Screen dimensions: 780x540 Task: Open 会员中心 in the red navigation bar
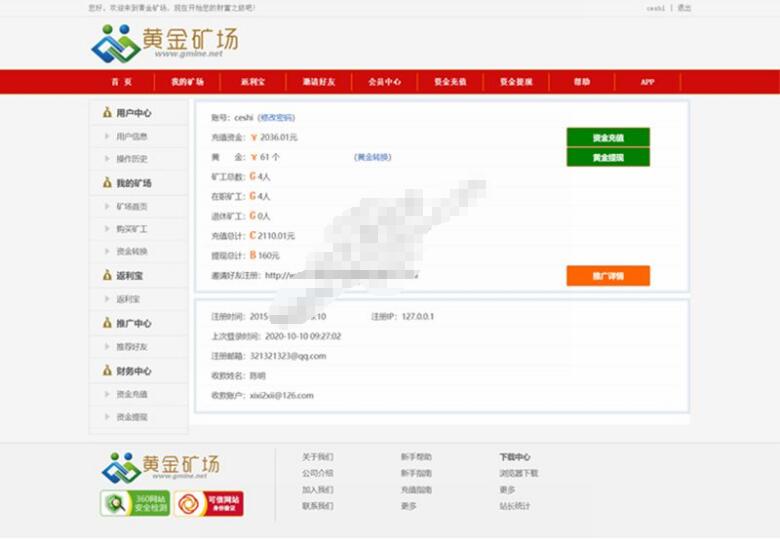[x=385, y=82]
